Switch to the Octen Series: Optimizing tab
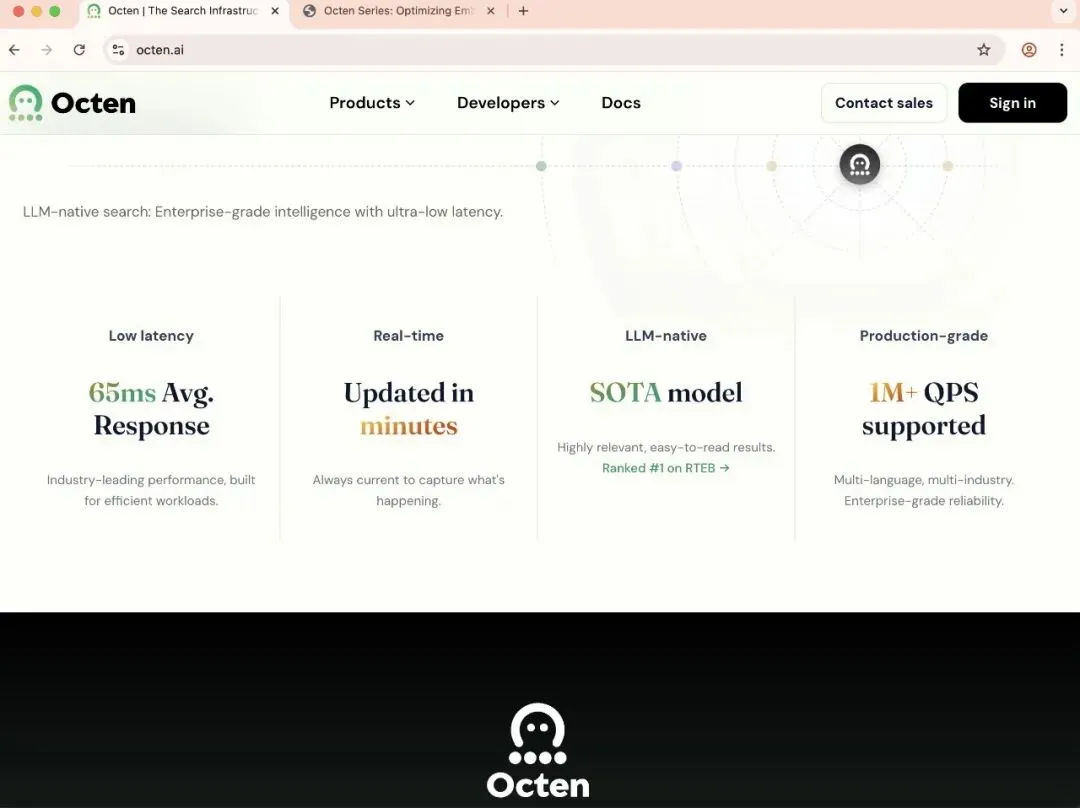Viewport: 1080px width, 808px height. (399, 11)
